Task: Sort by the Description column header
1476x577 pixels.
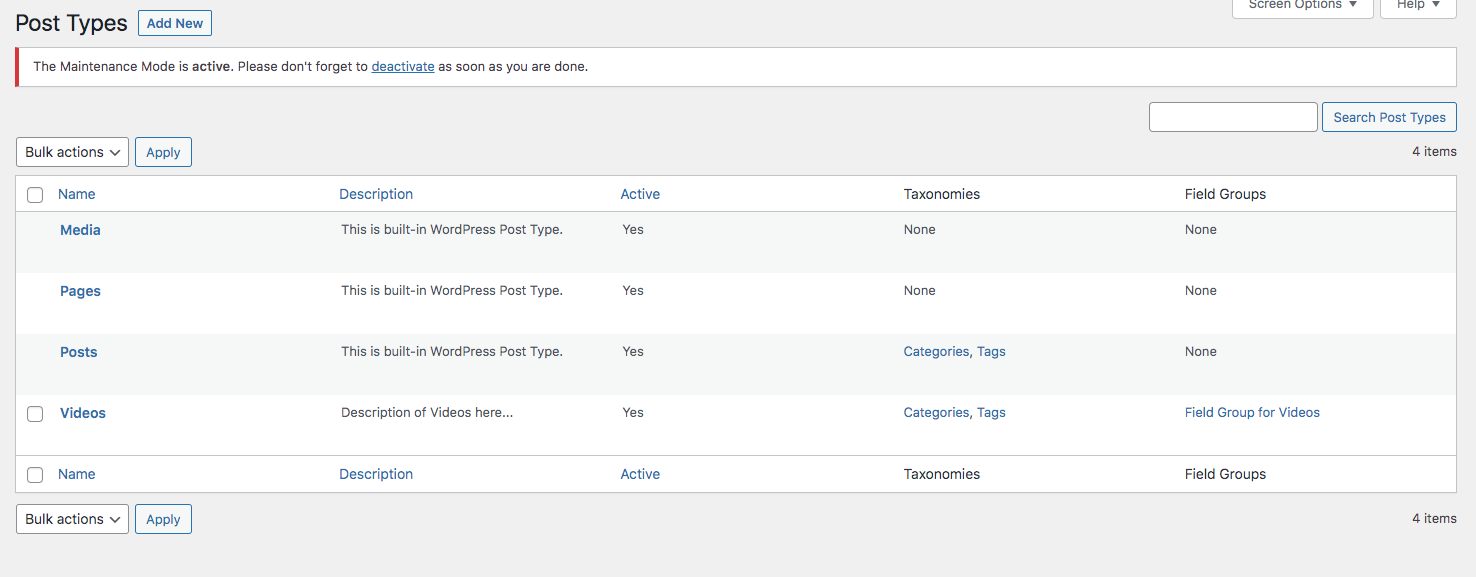Action: pyautogui.click(x=375, y=194)
